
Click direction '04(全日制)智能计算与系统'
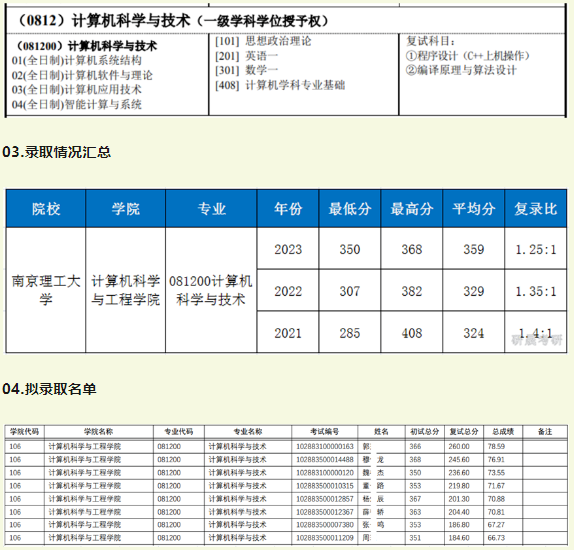[x=77, y=105]
